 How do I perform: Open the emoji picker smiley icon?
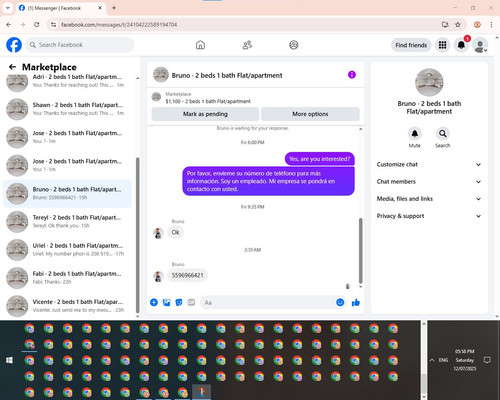340,302
